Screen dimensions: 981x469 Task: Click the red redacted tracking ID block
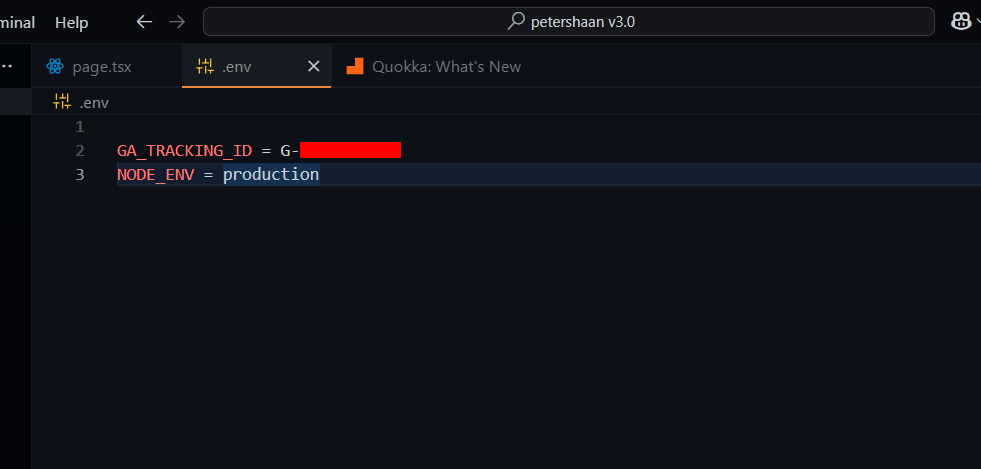click(350, 150)
